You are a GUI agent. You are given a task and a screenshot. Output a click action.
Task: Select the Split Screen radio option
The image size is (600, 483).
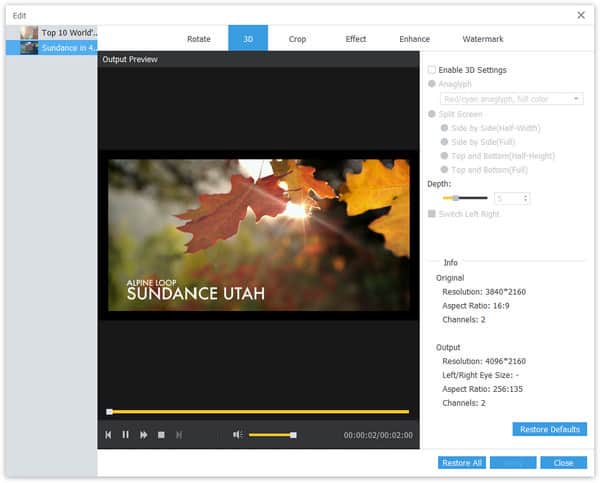pyautogui.click(x=432, y=114)
